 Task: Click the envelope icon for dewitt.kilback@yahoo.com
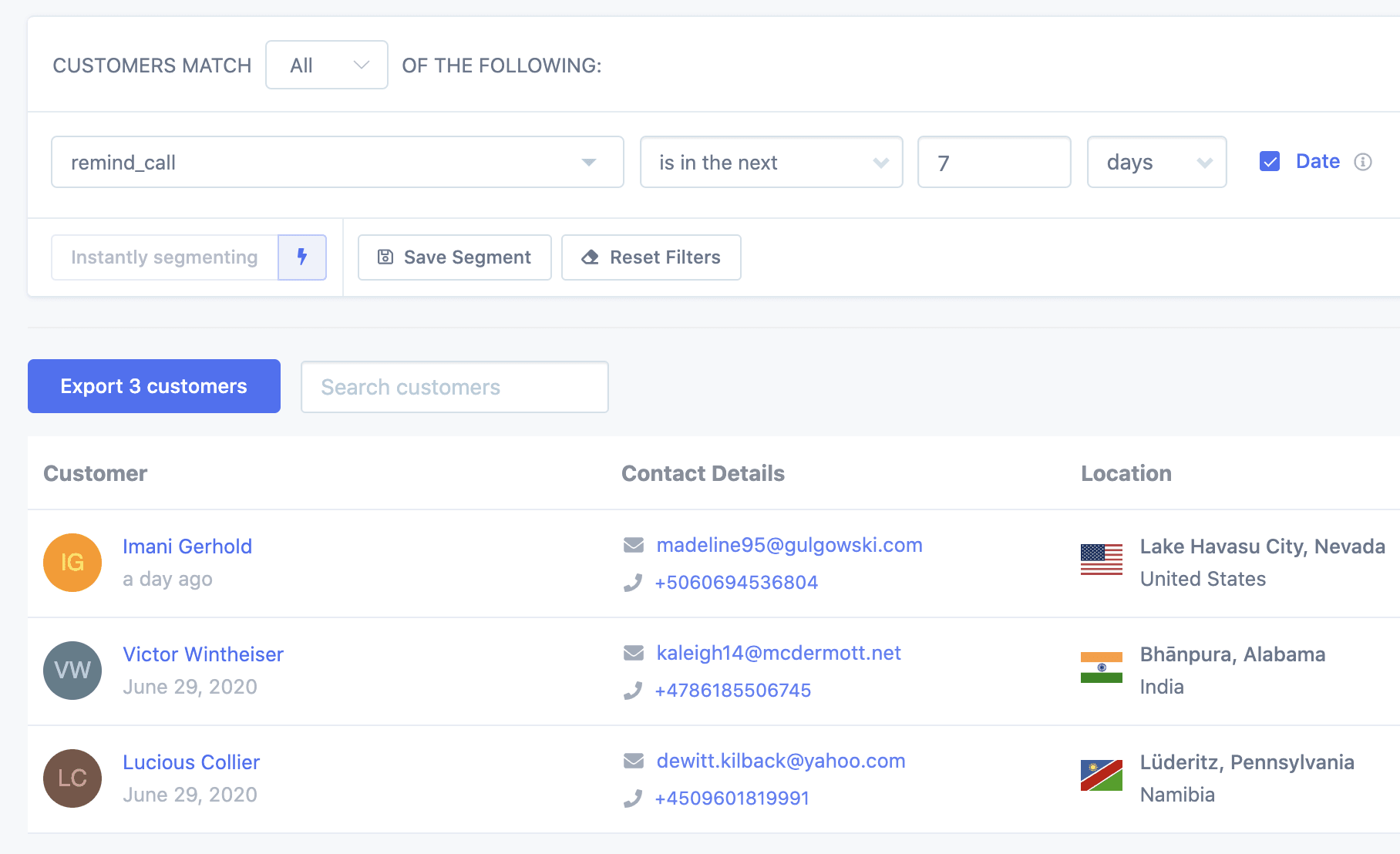pos(633,760)
